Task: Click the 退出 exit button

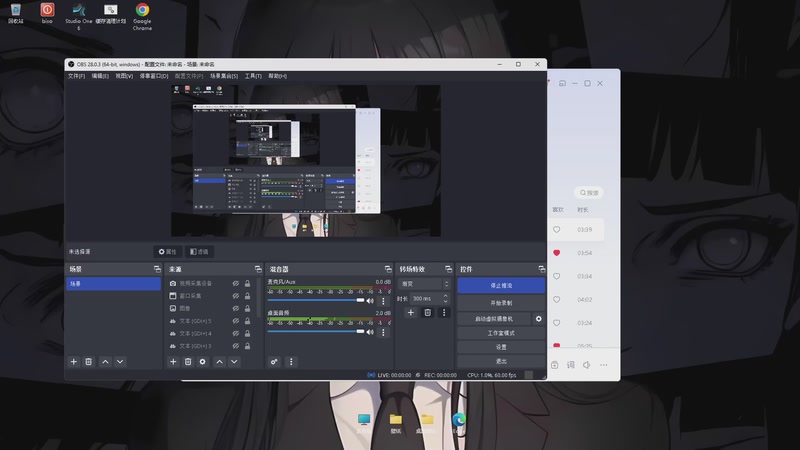Action: pyautogui.click(x=501, y=361)
